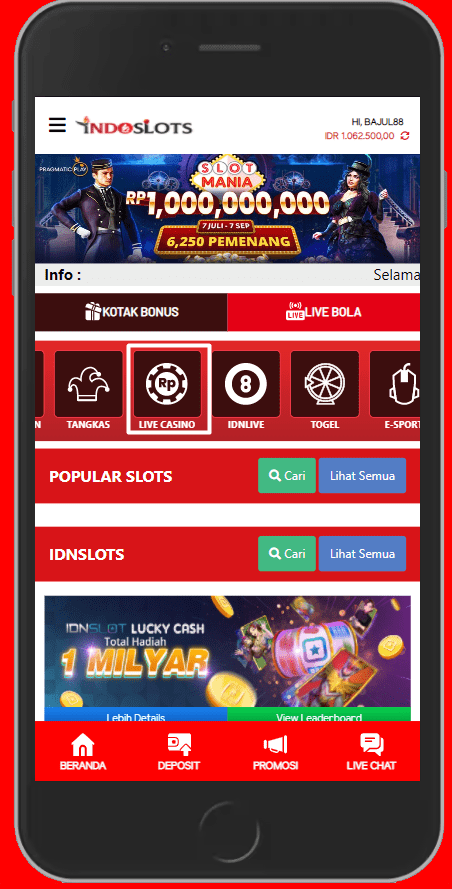Click the Indoslots logo
The image size is (452, 889).
[134, 126]
